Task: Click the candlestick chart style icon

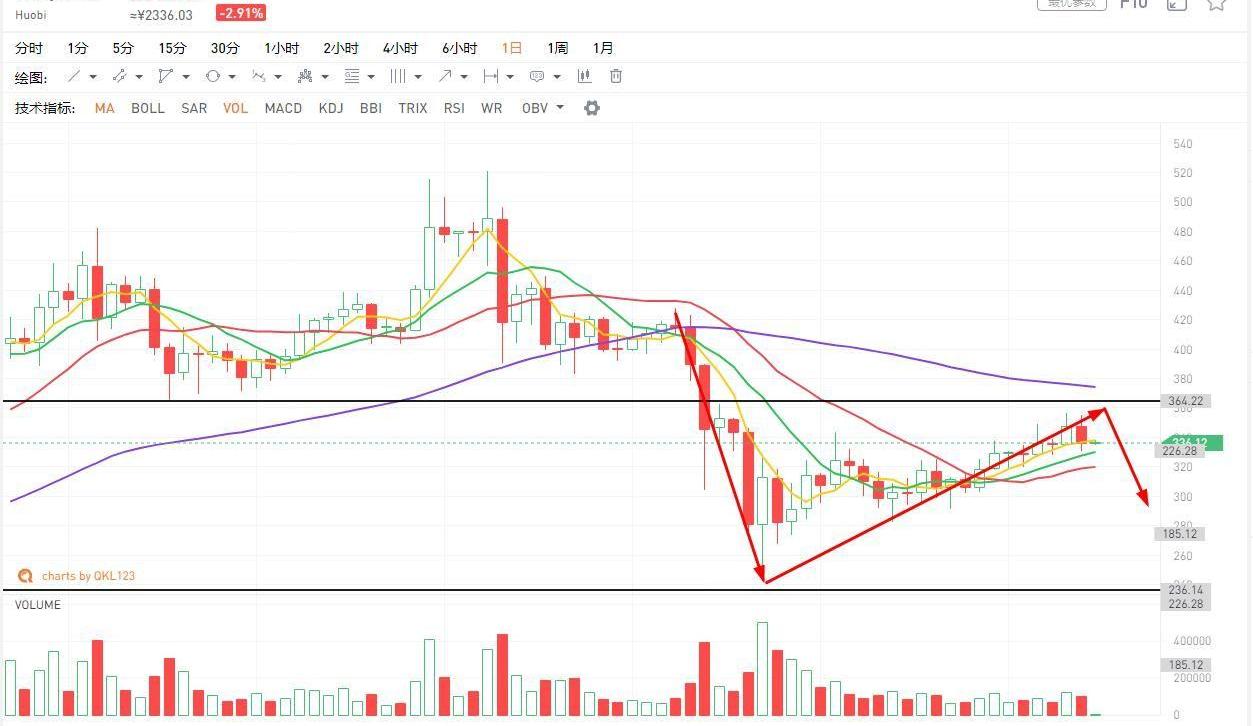Action: (x=585, y=77)
